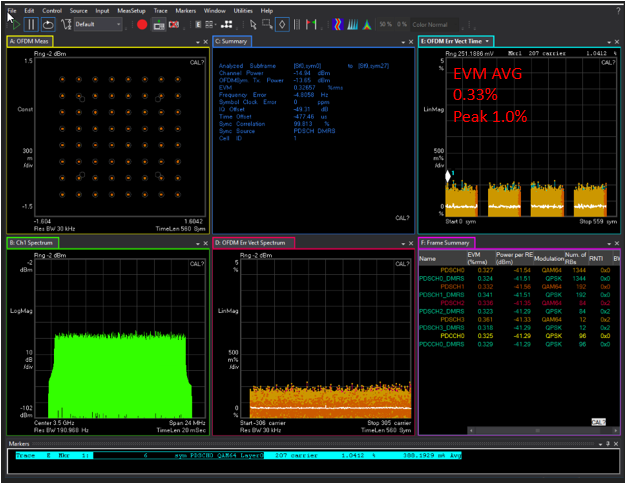Click the Restart measurement icon
Viewport: 625px width, 483px height.
(47, 23)
